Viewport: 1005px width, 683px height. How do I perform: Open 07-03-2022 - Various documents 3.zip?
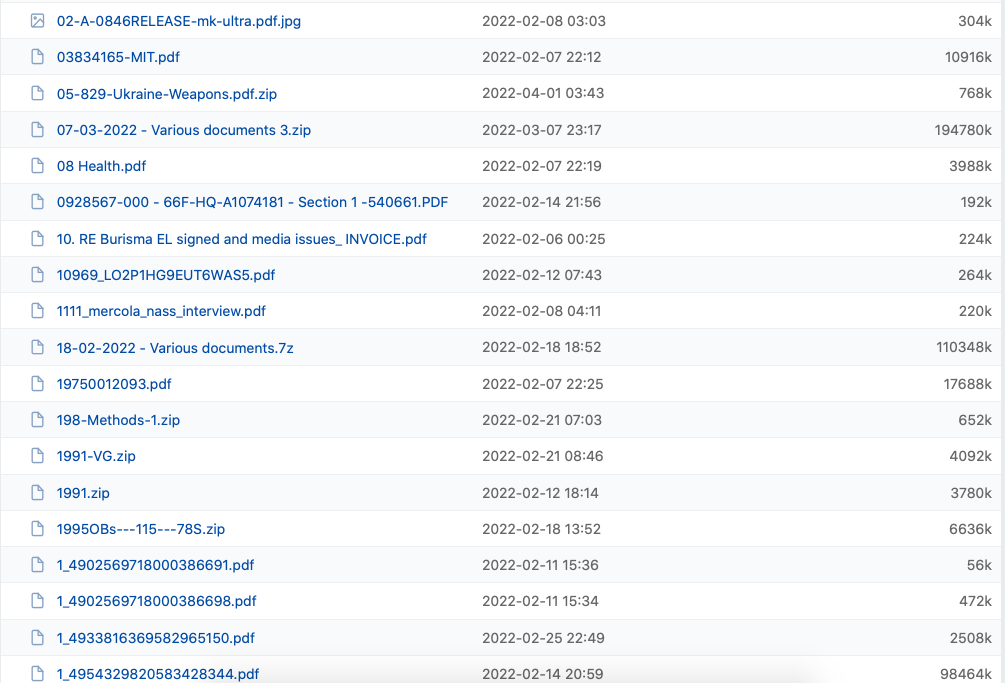184,130
